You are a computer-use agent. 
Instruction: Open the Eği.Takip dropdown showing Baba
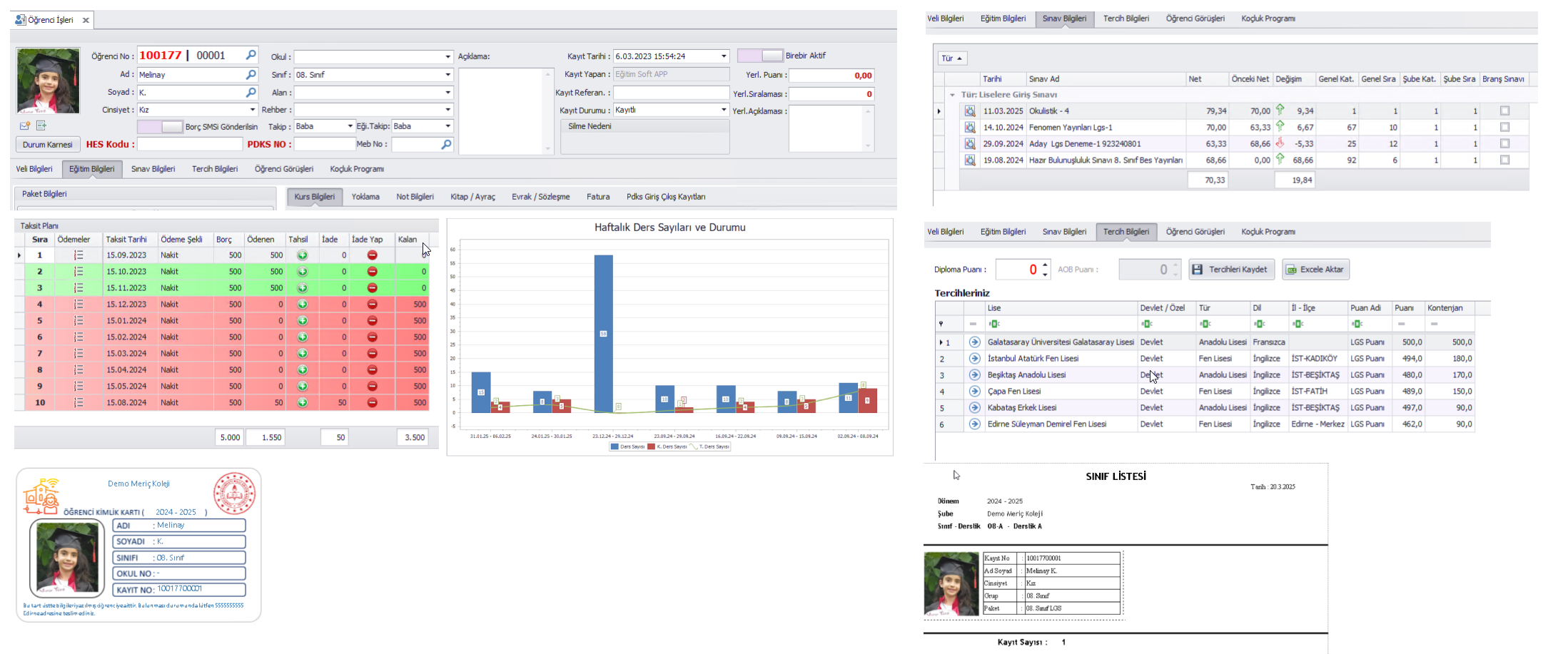click(448, 126)
